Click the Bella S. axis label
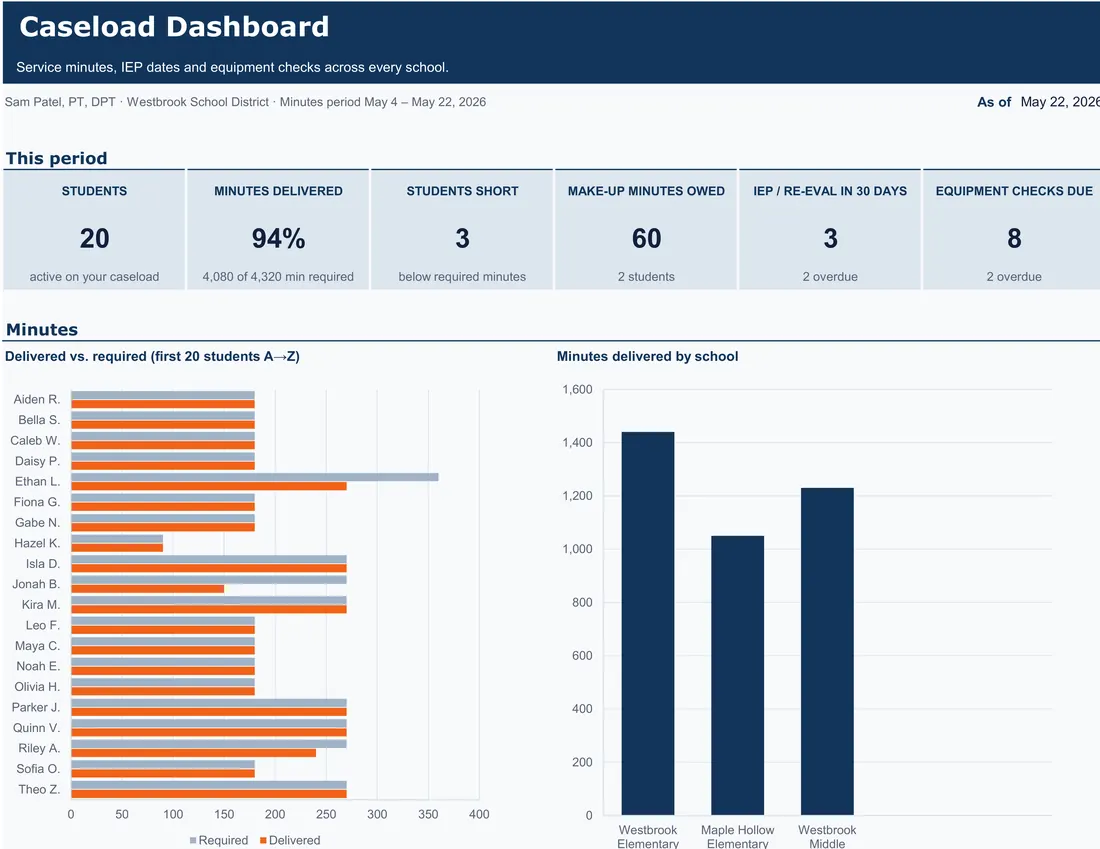Screen dimensions: 1100x849 (x=39, y=420)
